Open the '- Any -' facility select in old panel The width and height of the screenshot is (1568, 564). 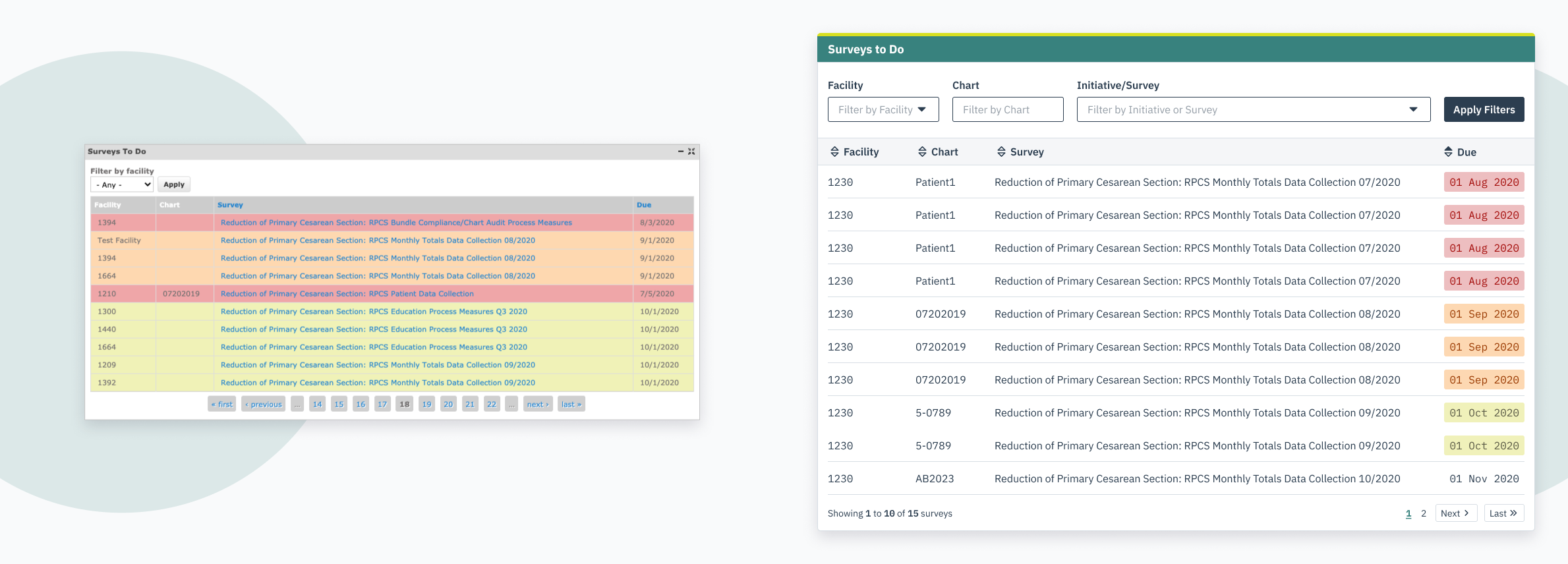click(122, 184)
